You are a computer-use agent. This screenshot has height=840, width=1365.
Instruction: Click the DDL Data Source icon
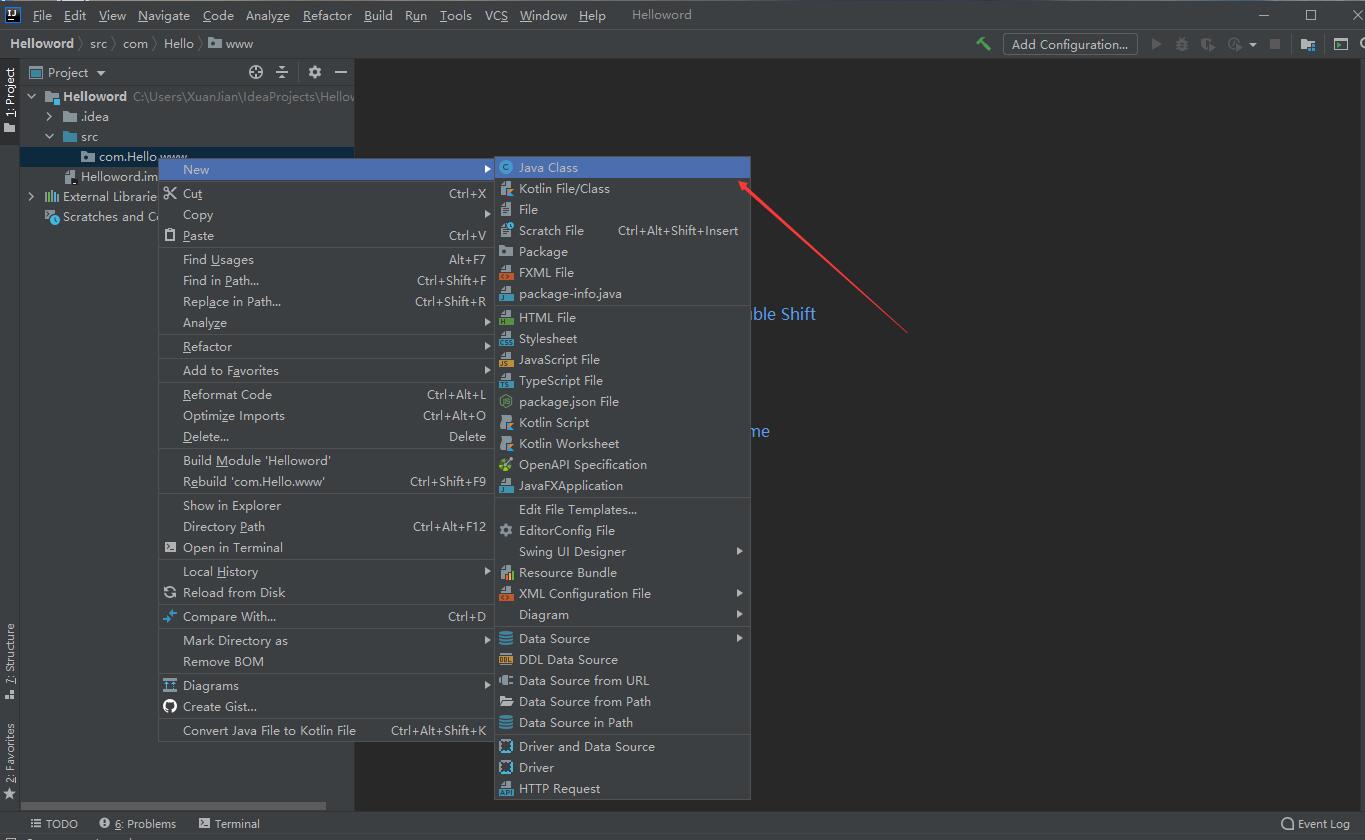tap(506, 660)
